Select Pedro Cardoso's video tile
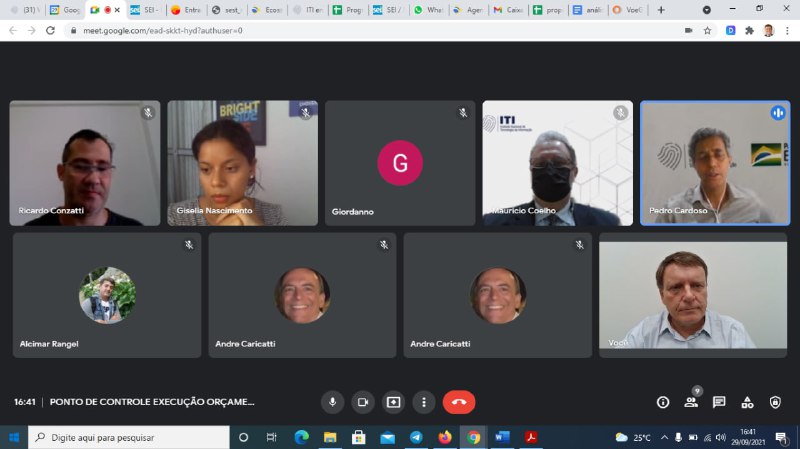The image size is (800, 449). pos(715,163)
